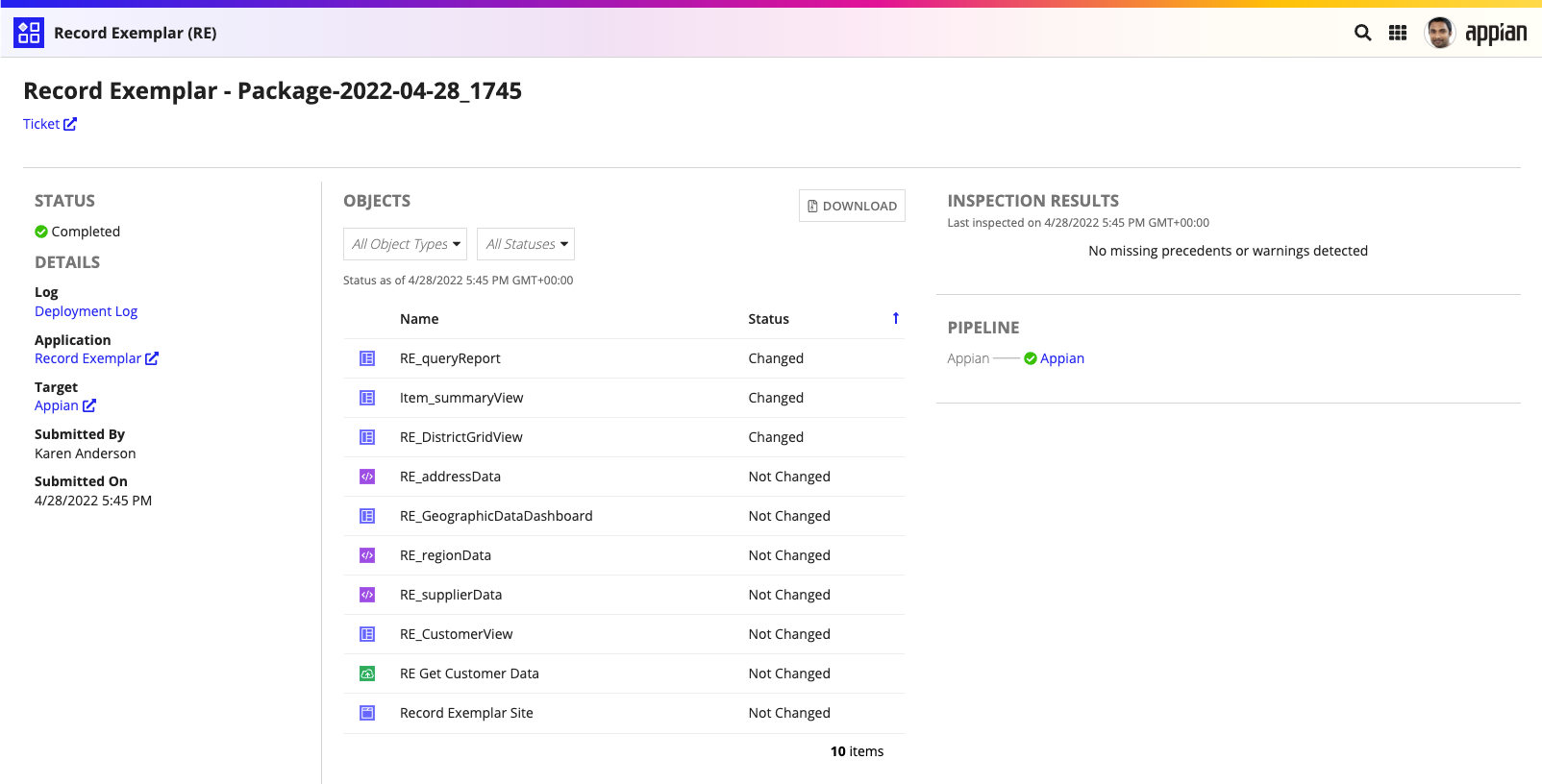This screenshot has height=784, width=1542.
Task: Click the RE Get Customer Data name
Action: click(x=469, y=674)
